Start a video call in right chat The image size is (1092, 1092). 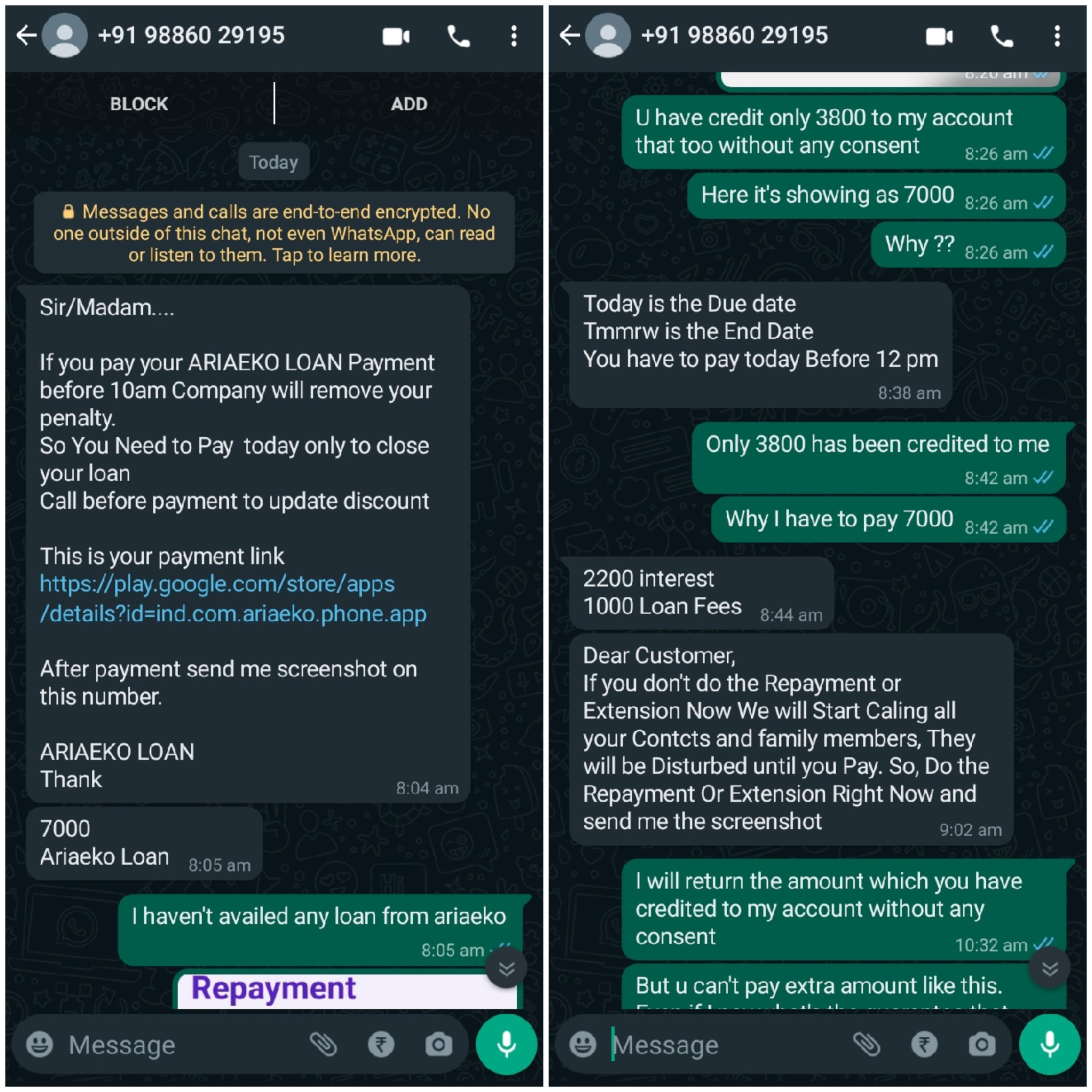point(939,36)
